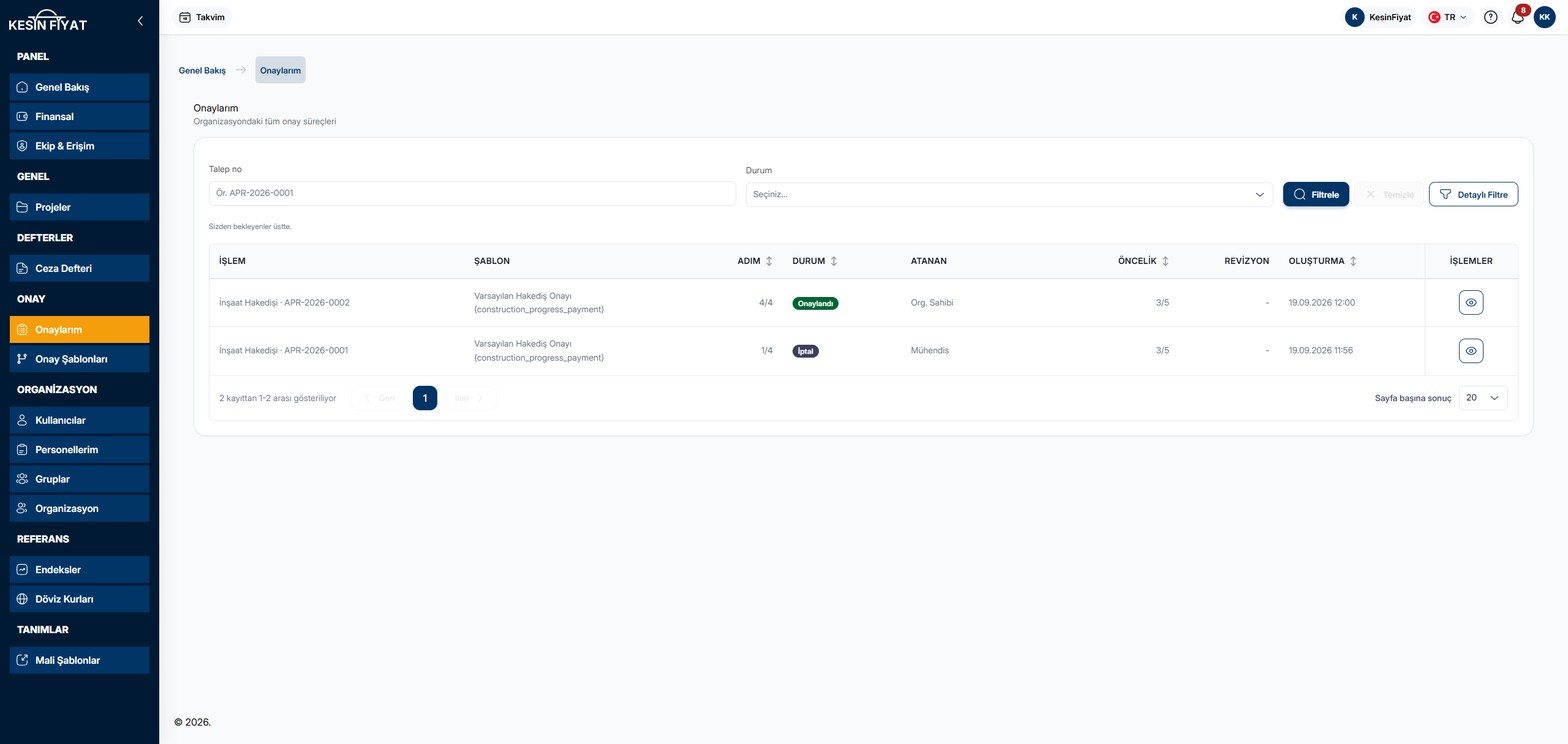
Task: Open Ceza Defteri sidebar item
Action: 79,268
